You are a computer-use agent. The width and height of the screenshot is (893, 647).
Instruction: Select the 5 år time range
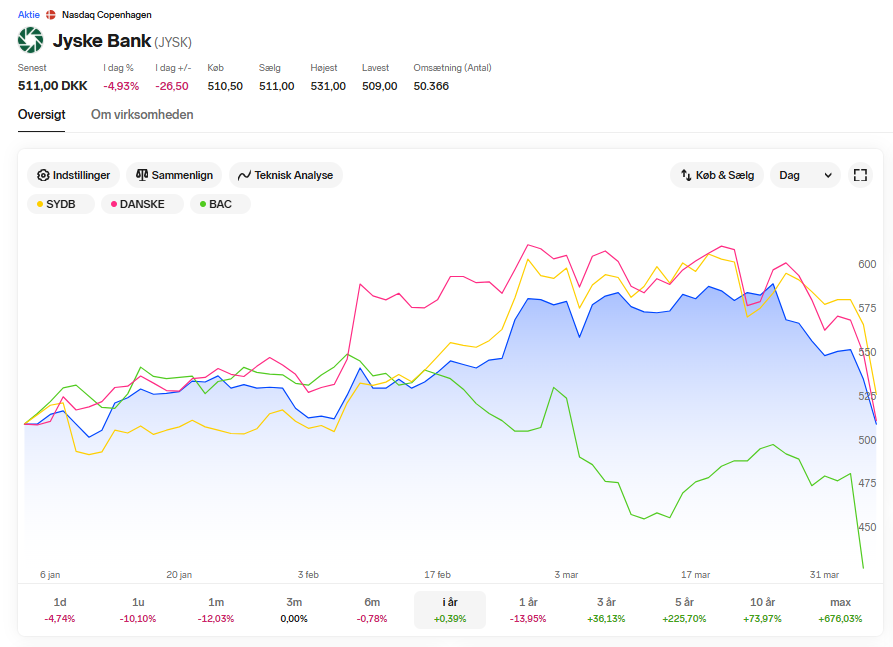point(684,609)
